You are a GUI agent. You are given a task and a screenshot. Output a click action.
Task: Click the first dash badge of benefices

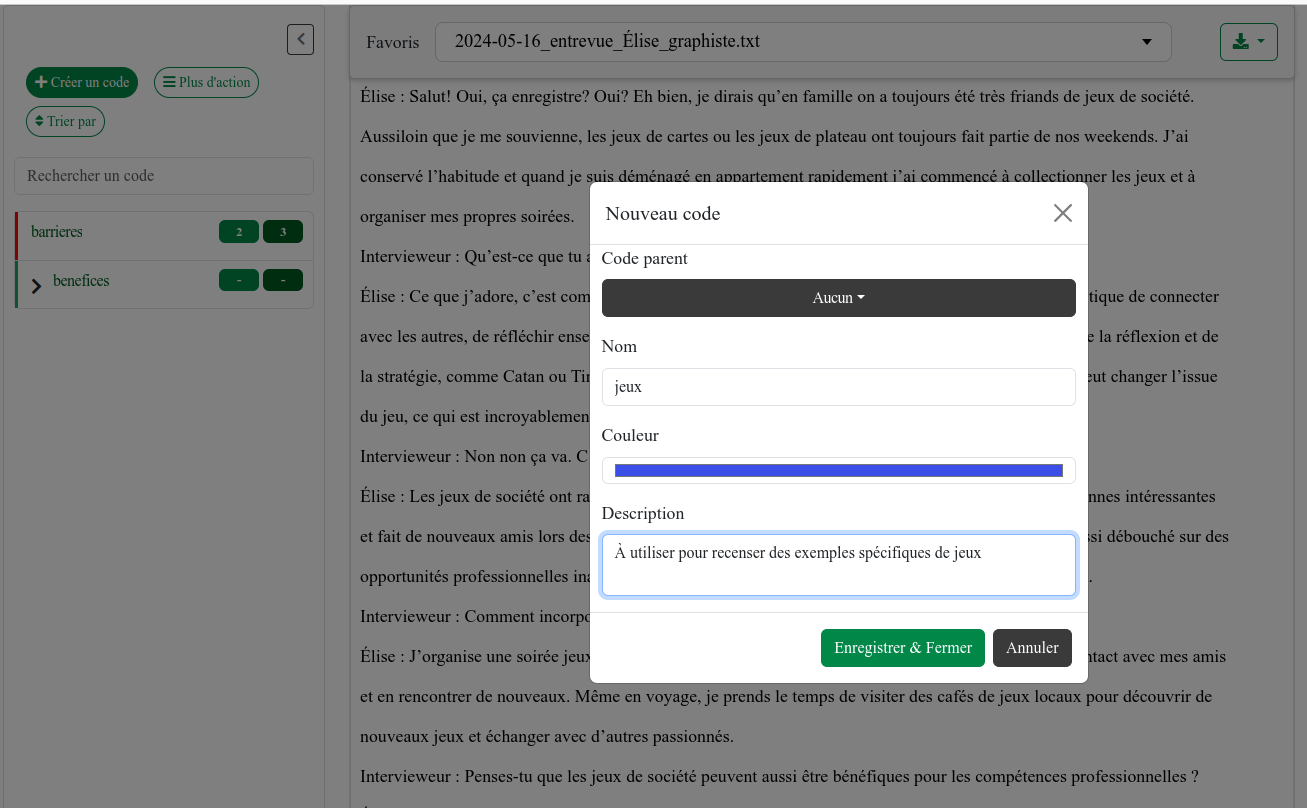point(239,281)
